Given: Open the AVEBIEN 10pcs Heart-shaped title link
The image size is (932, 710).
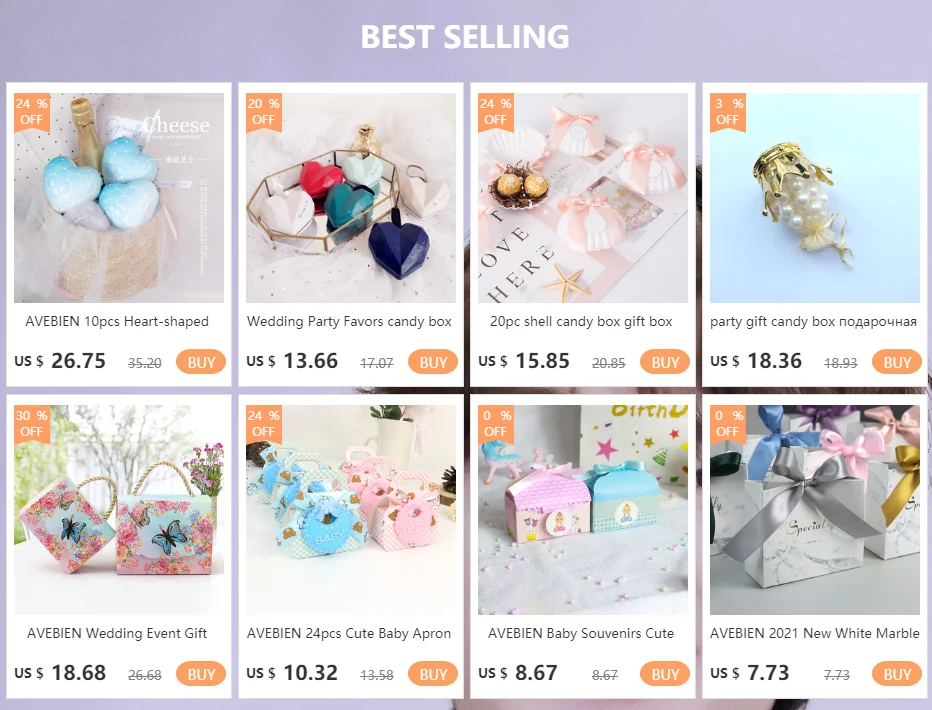Looking at the screenshot, I should tap(117, 321).
